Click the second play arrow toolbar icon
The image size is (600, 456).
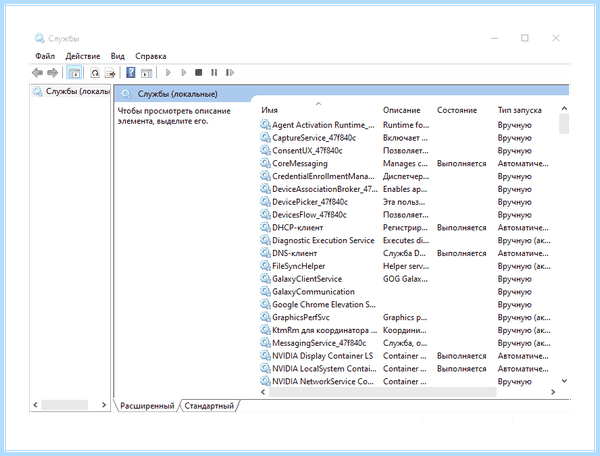point(184,72)
